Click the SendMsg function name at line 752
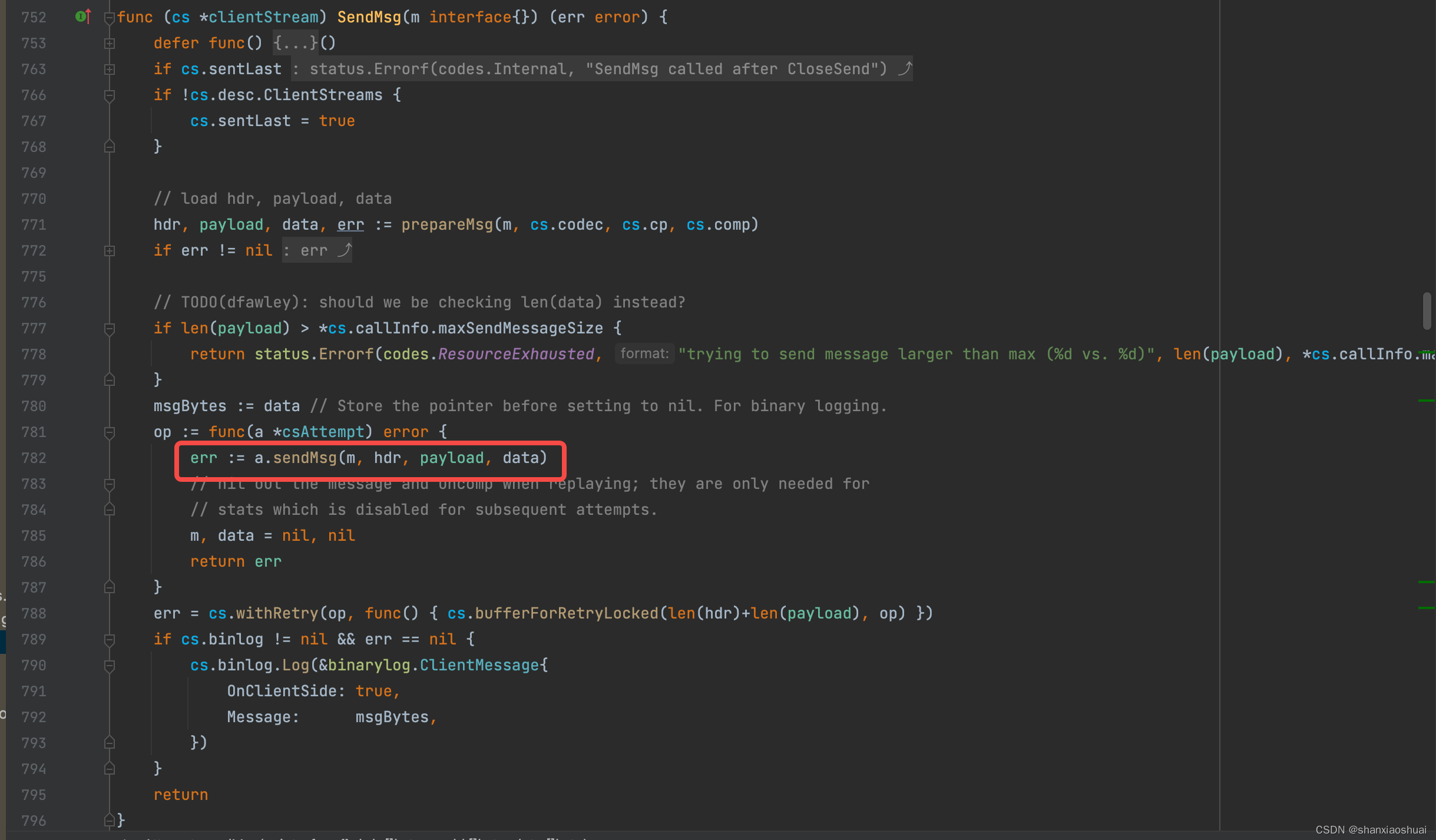 point(369,17)
